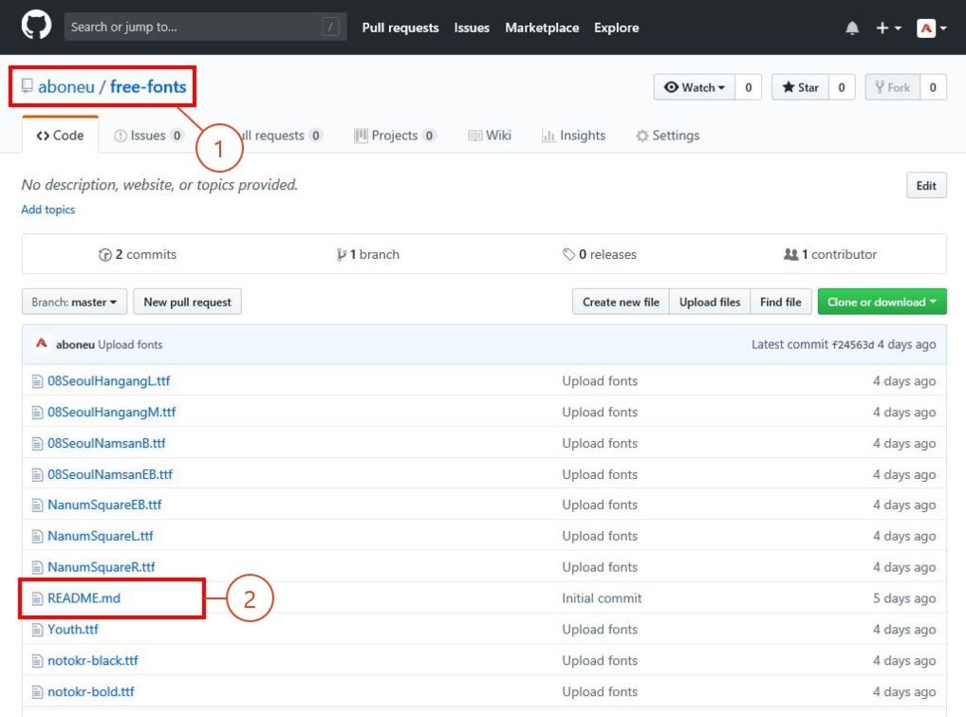Open Explore in top navigation
966x717 pixels.
click(617, 28)
